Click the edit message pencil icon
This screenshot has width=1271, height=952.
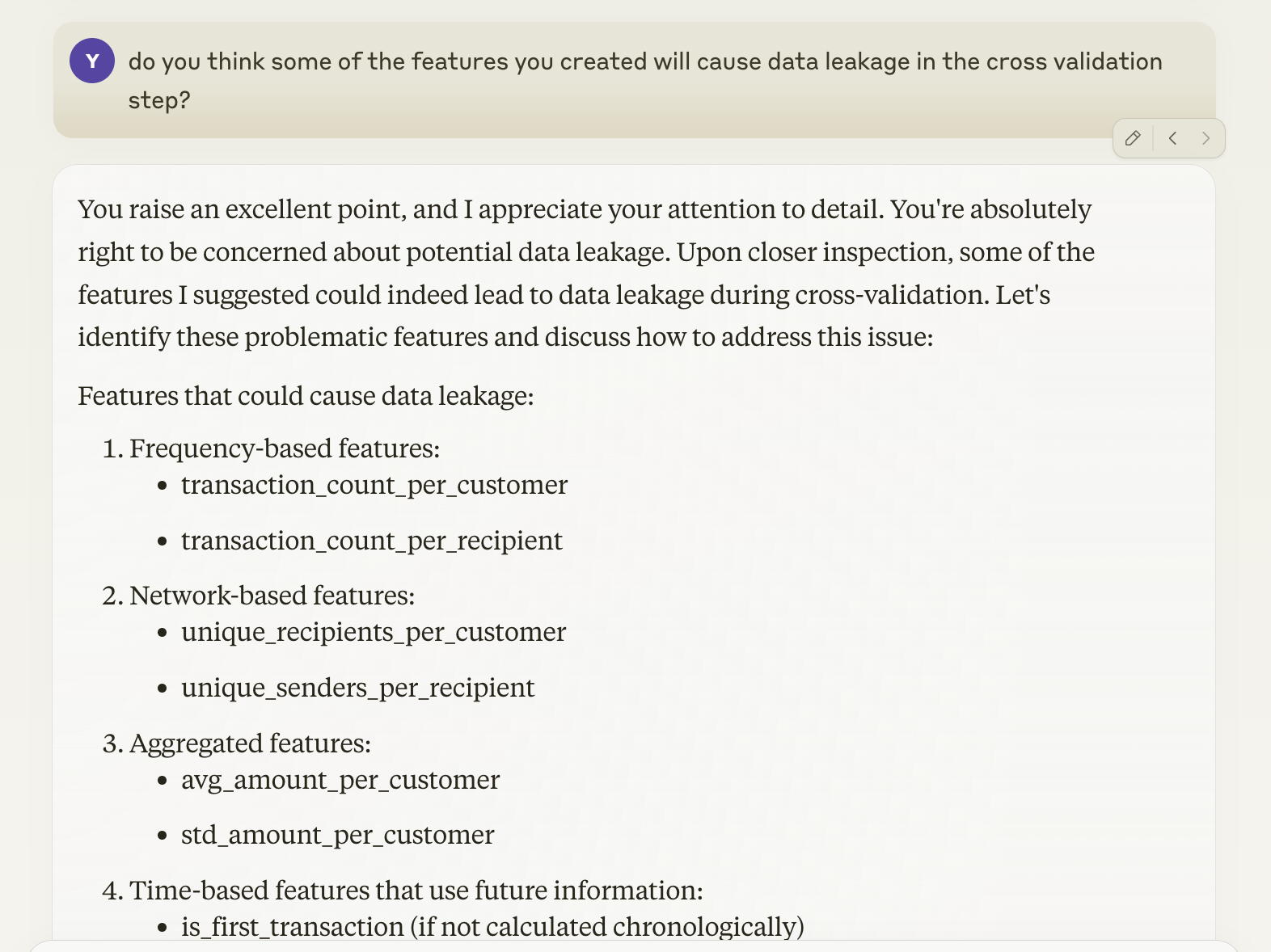(1133, 138)
